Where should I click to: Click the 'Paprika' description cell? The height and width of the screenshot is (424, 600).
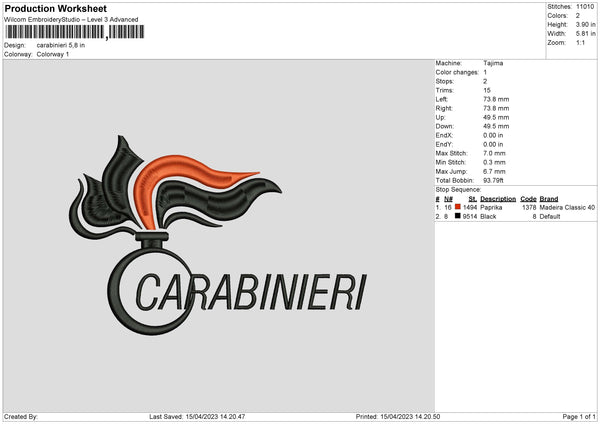coord(491,207)
